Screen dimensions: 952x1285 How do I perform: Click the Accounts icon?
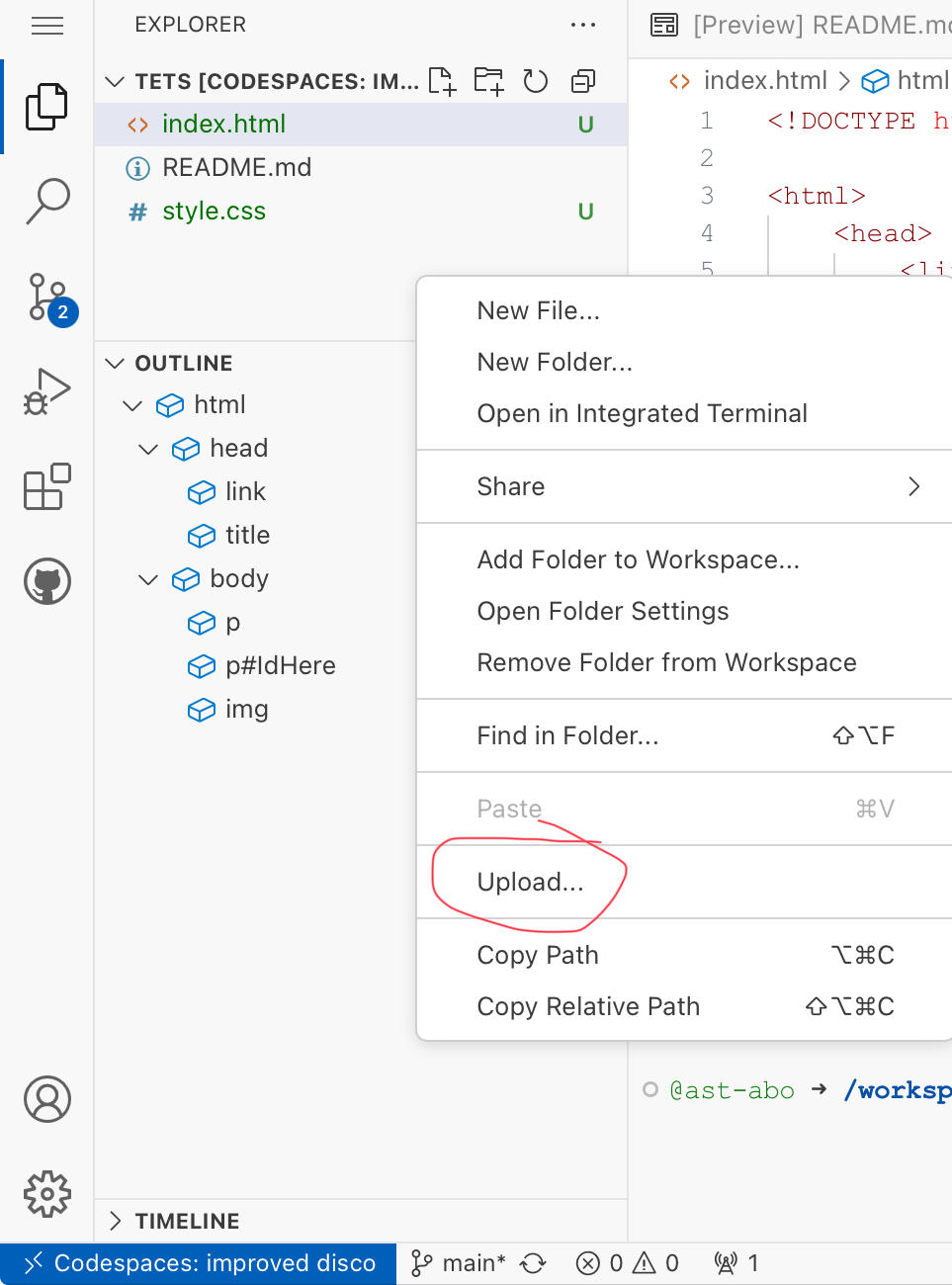(x=47, y=1099)
